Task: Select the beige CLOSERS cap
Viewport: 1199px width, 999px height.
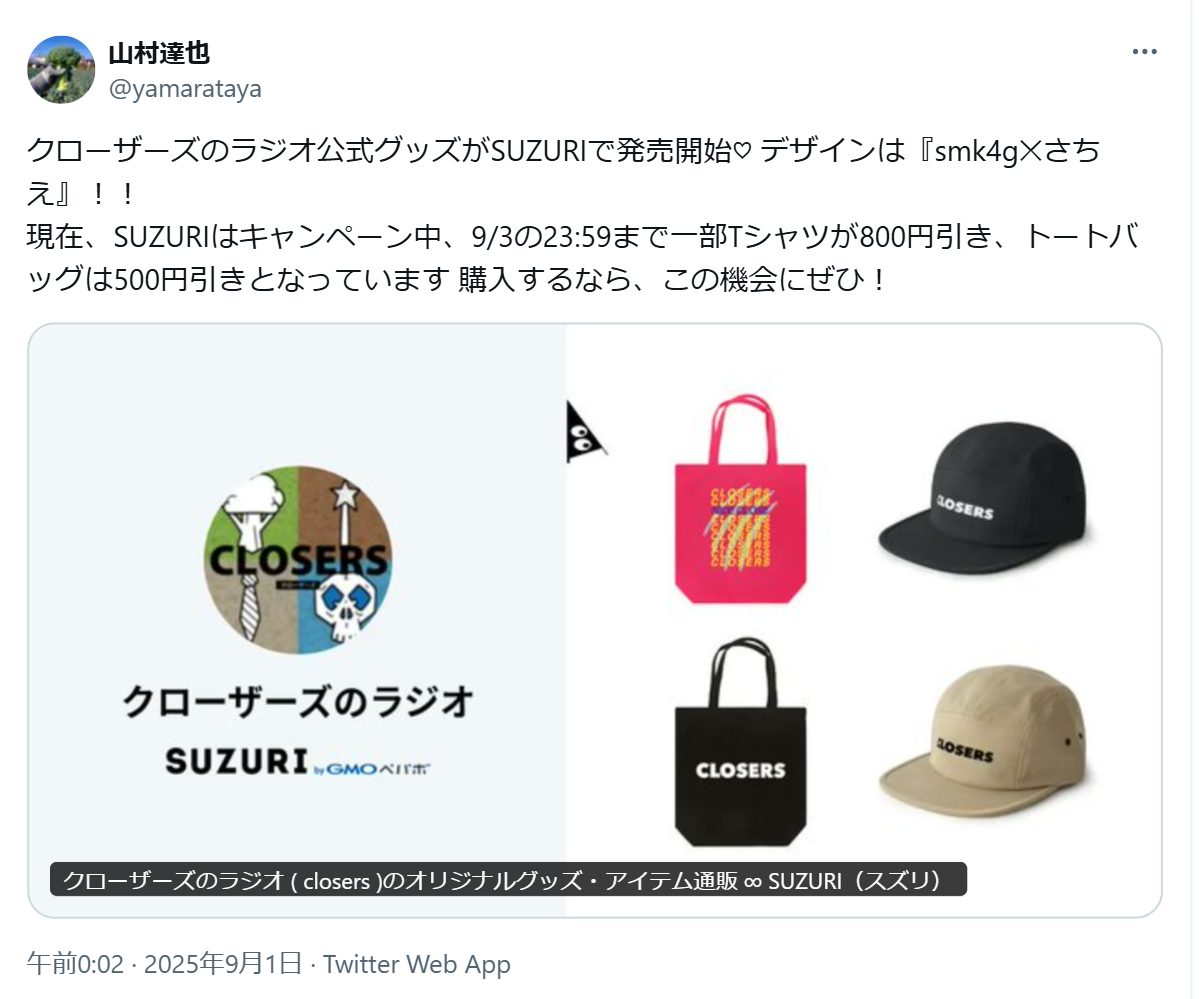Action: click(985, 740)
